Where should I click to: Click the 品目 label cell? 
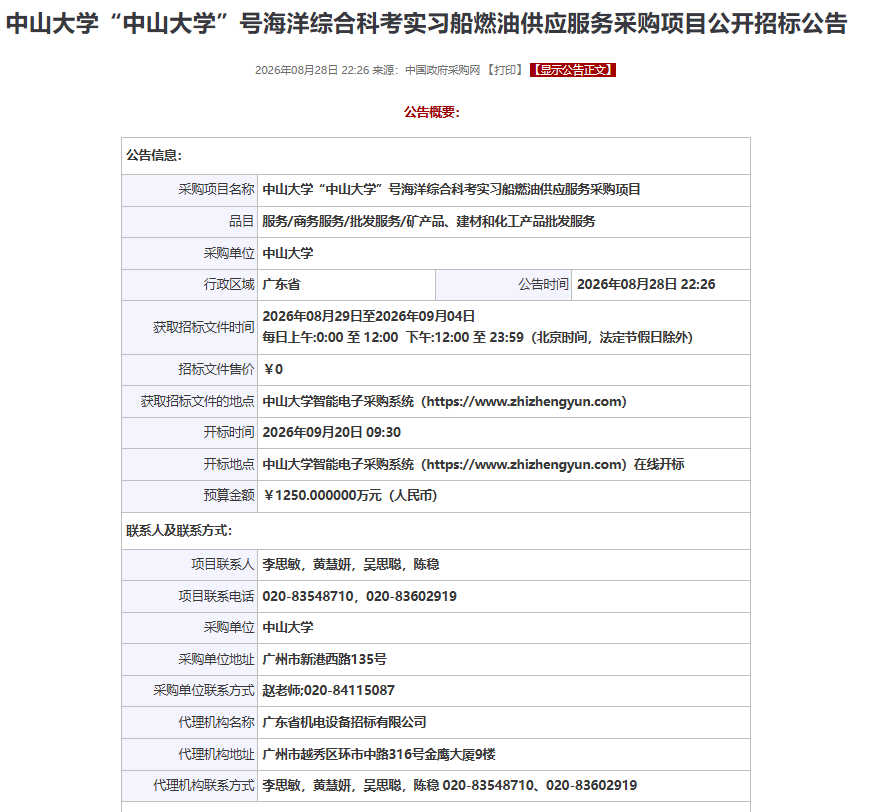tap(190, 222)
